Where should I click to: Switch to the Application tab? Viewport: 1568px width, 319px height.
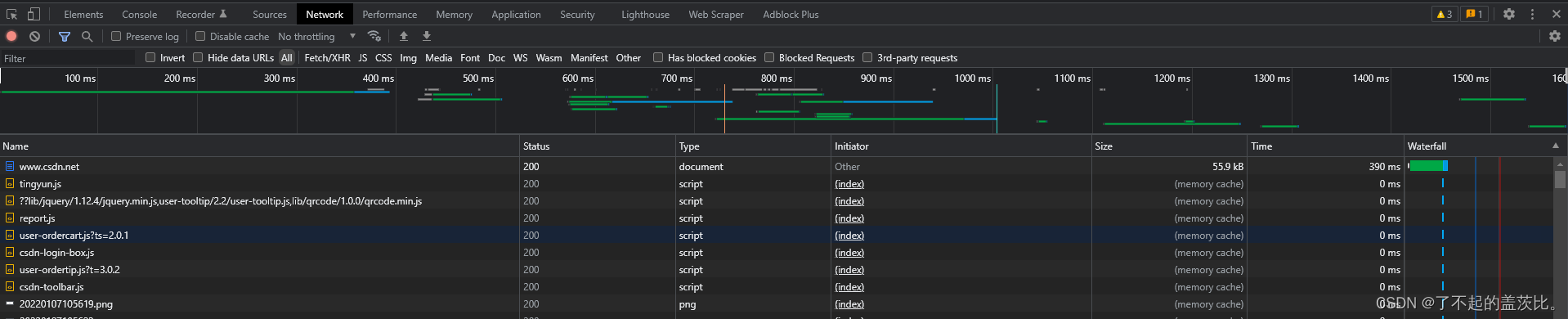tap(516, 14)
